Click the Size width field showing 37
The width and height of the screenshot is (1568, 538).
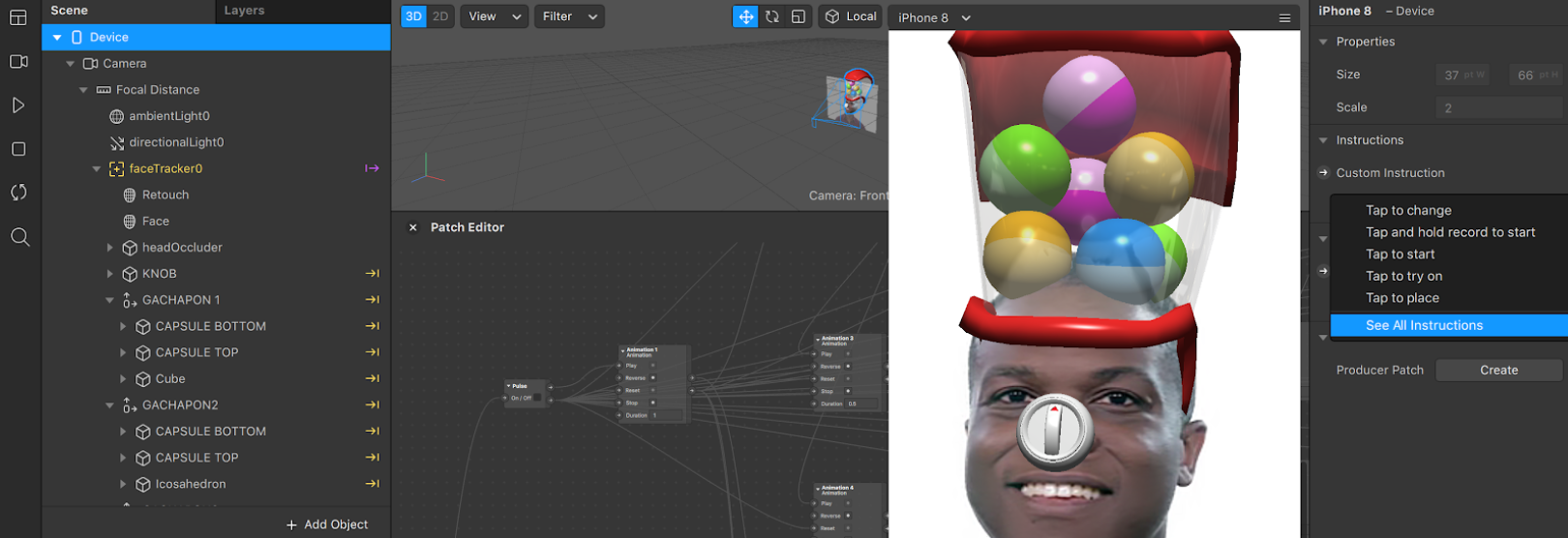click(x=1462, y=75)
